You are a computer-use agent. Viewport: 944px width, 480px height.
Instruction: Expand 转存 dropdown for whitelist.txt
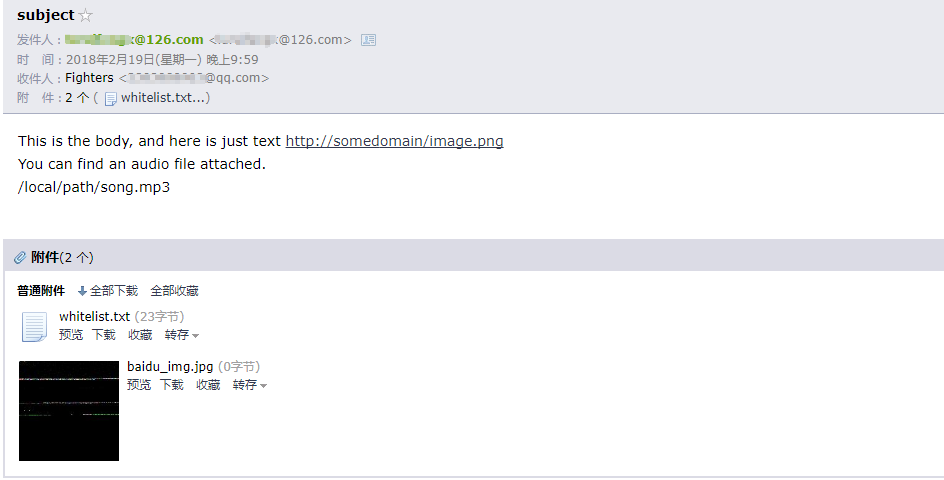point(182,335)
